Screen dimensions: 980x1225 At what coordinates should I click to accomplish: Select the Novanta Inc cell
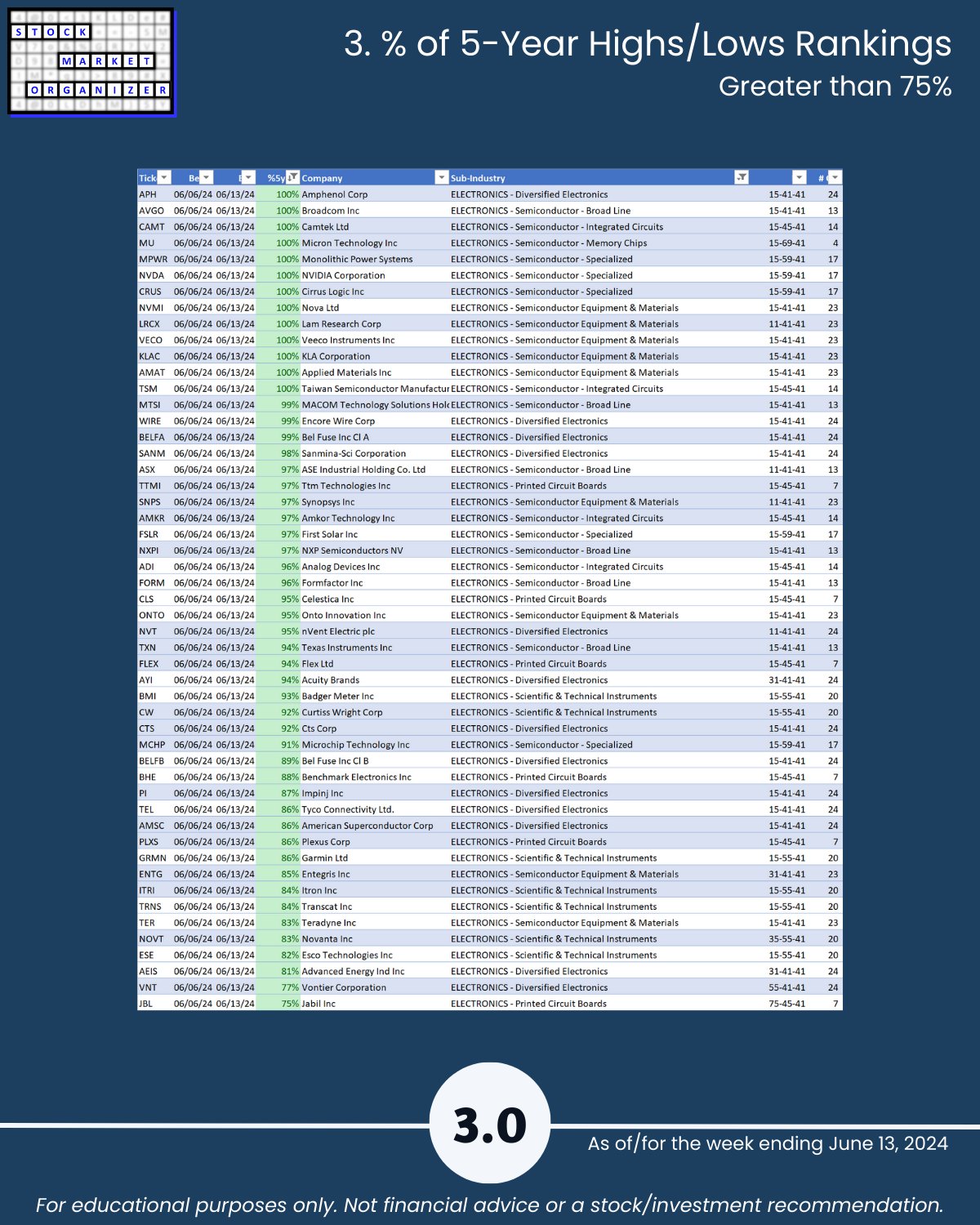327,939
